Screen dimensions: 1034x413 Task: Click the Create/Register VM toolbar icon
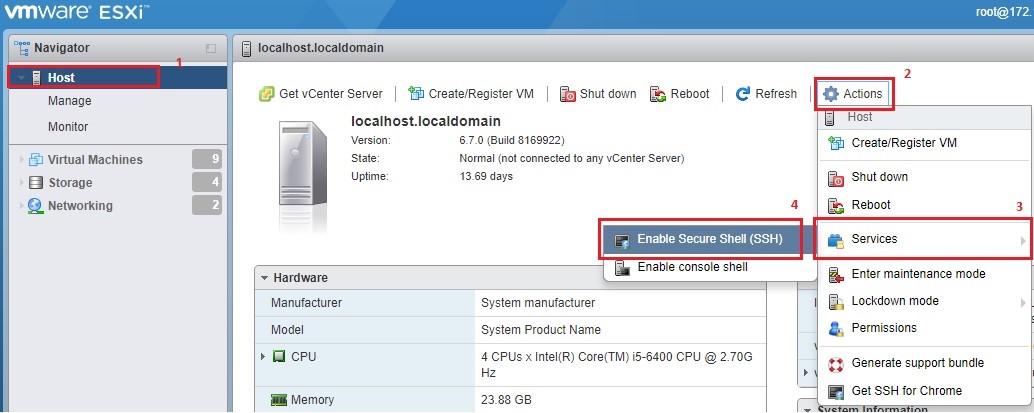pyautogui.click(x=416, y=94)
